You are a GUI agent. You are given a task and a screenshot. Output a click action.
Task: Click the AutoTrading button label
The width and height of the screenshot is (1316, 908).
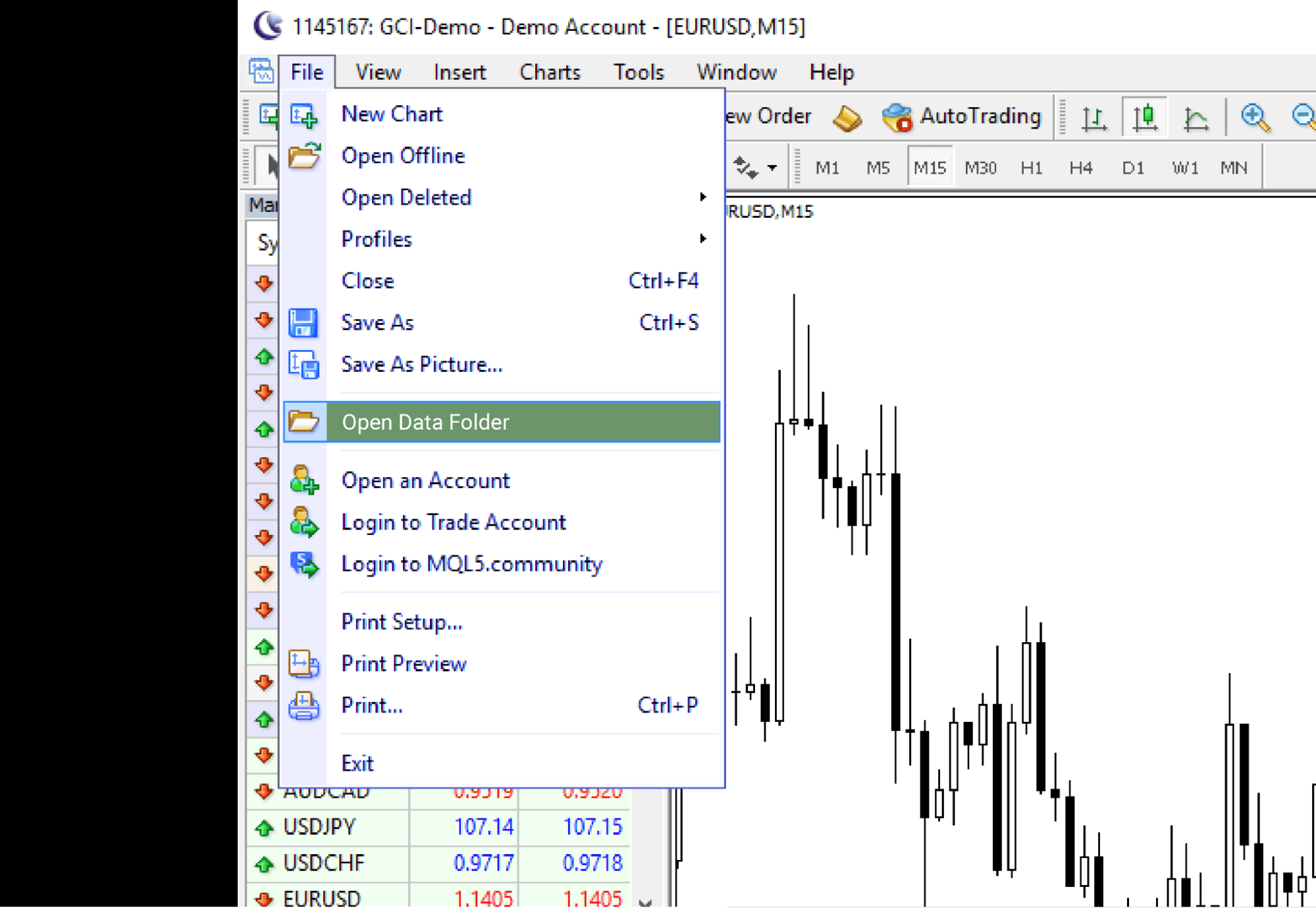click(980, 116)
